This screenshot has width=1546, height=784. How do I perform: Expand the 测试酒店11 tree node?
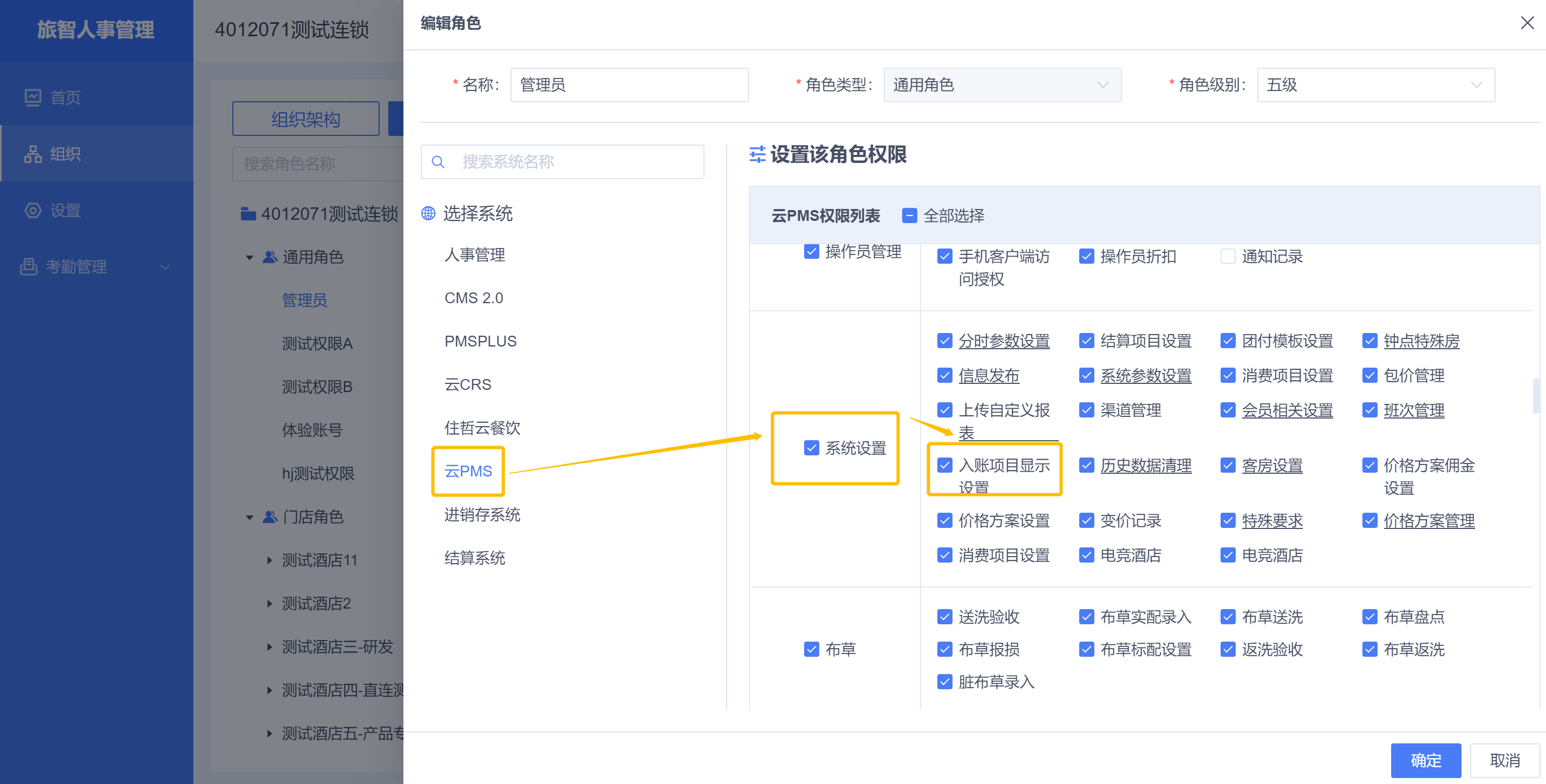270,560
